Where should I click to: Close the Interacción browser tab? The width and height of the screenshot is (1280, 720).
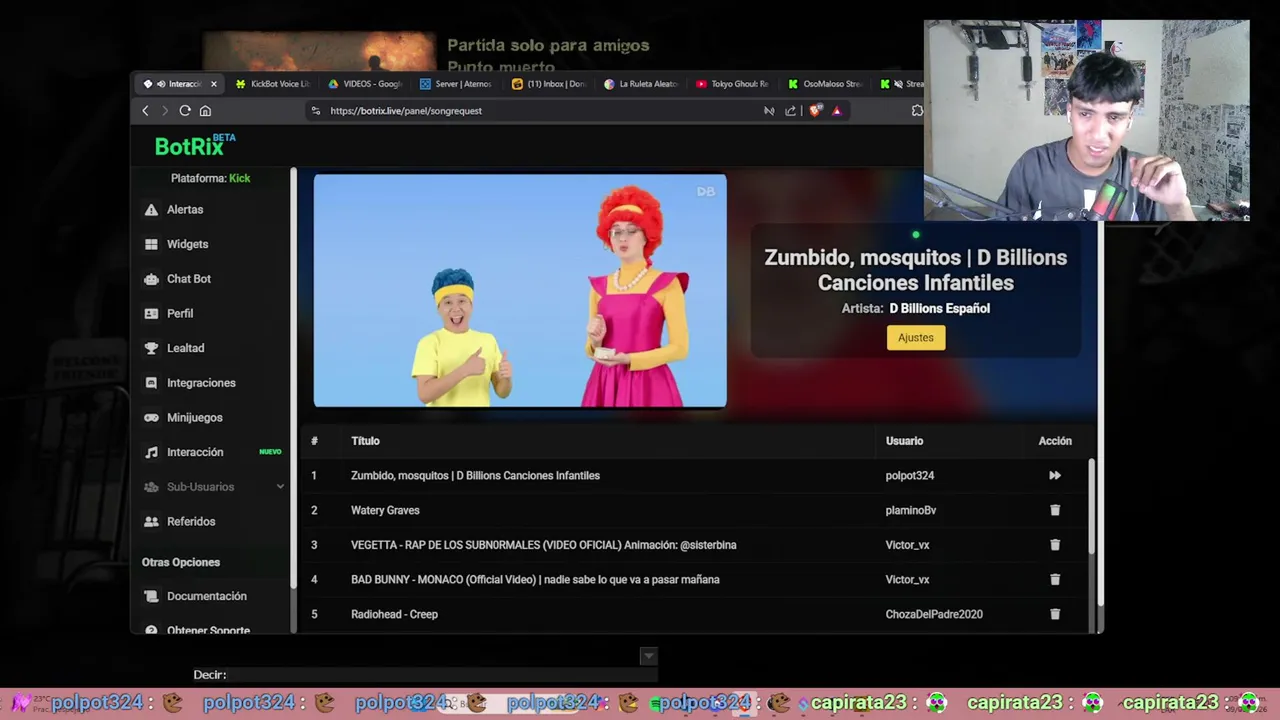[213, 84]
